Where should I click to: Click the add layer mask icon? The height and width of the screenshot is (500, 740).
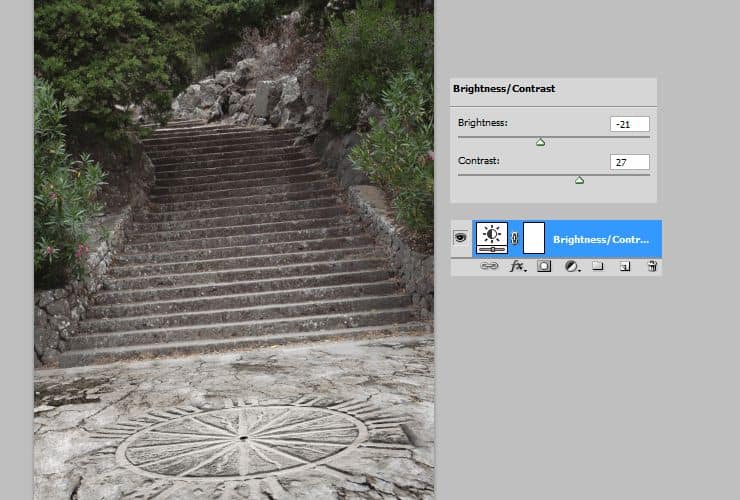[544, 267]
